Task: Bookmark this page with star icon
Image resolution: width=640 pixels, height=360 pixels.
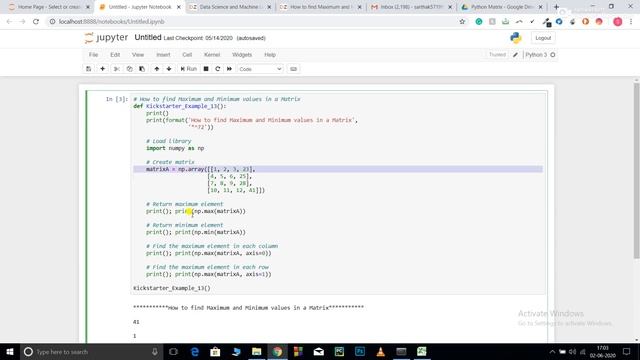Action: tap(462, 22)
